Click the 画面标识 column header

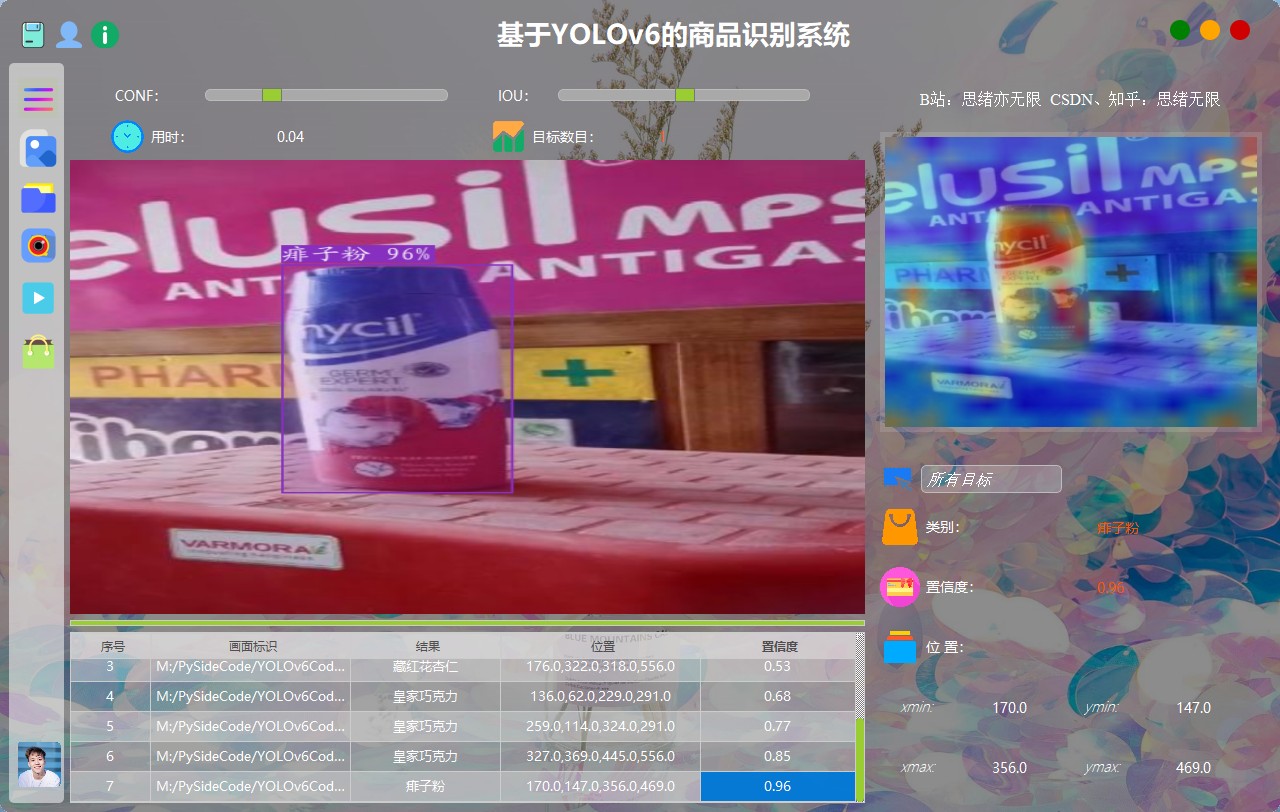click(252, 647)
